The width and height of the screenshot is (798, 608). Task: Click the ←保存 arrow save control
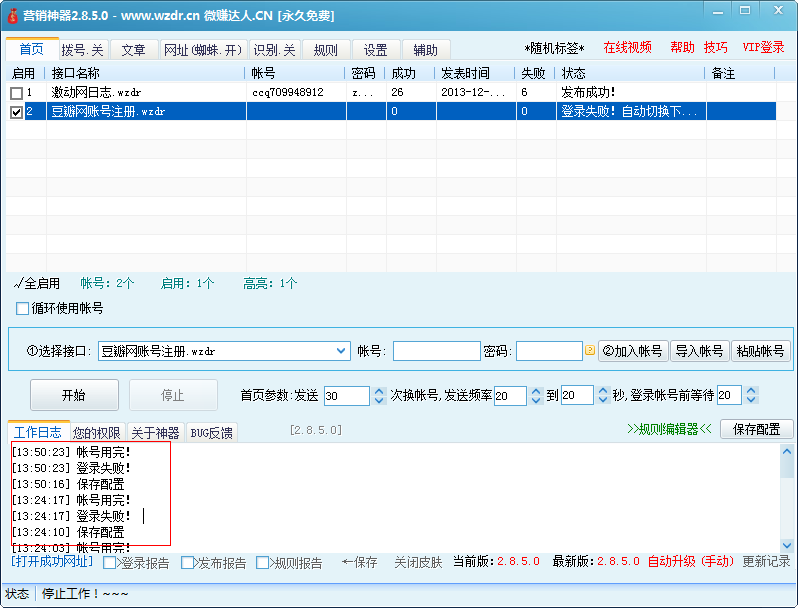point(360,562)
